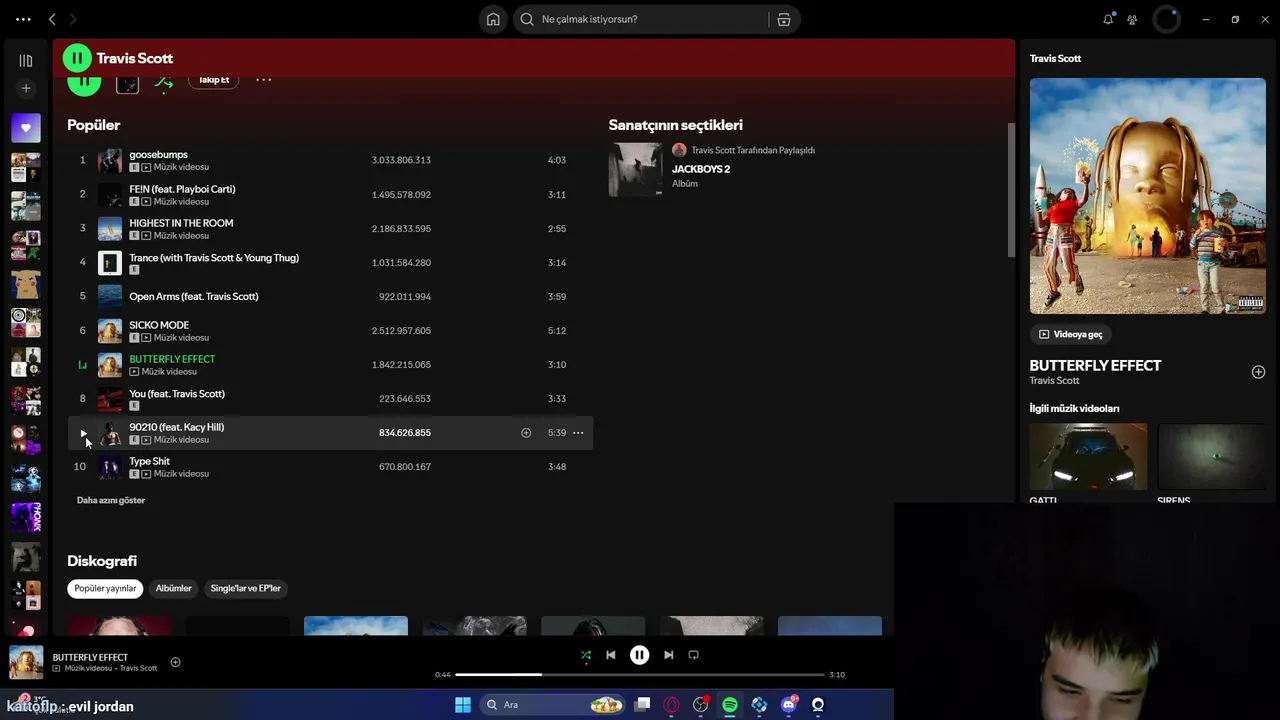The width and height of the screenshot is (1280, 720).
Task: Open the Spotify taskbar icon
Action: (730, 705)
